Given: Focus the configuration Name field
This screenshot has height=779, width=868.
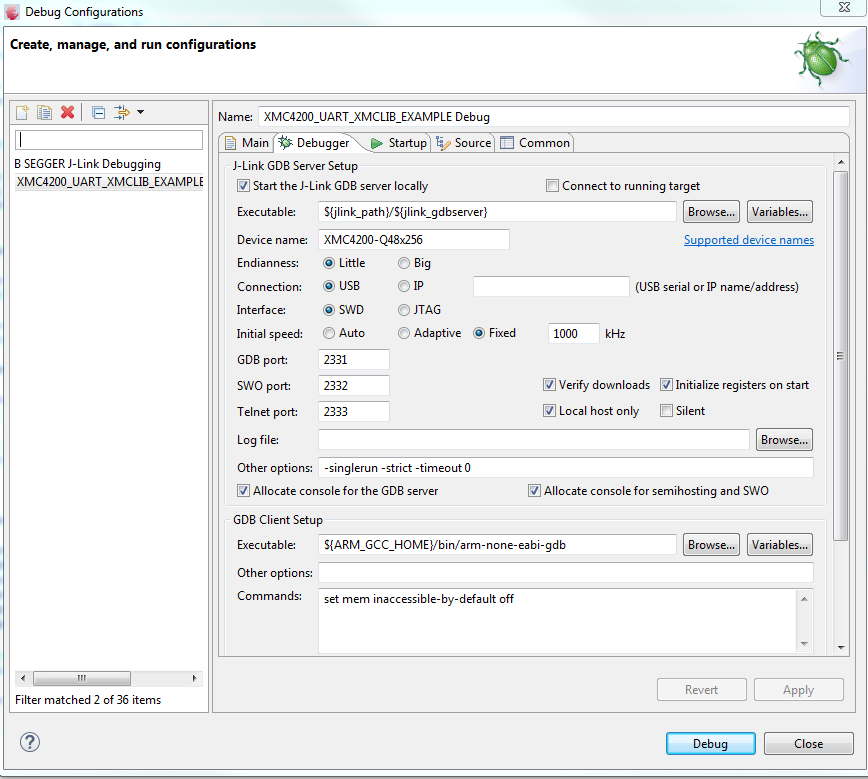Looking at the screenshot, I should (x=554, y=117).
